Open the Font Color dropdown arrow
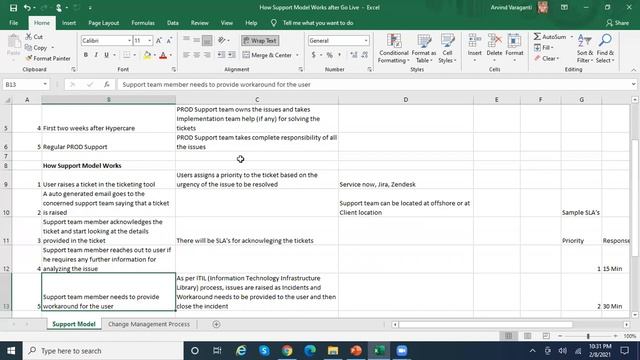The image size is (640, 360). coord(171,55)
